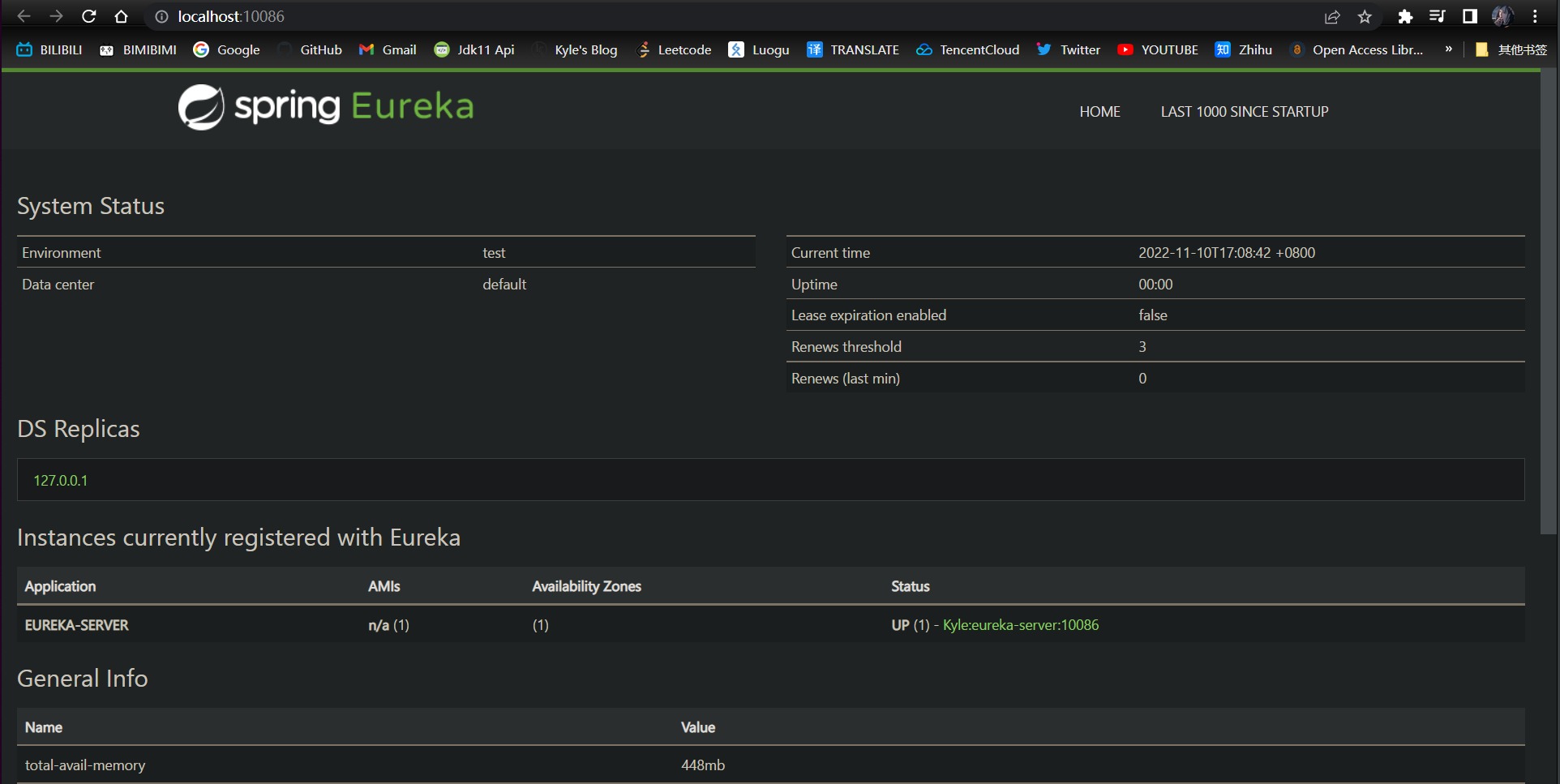Reload the Eureka dashboard page

[88, 16]
